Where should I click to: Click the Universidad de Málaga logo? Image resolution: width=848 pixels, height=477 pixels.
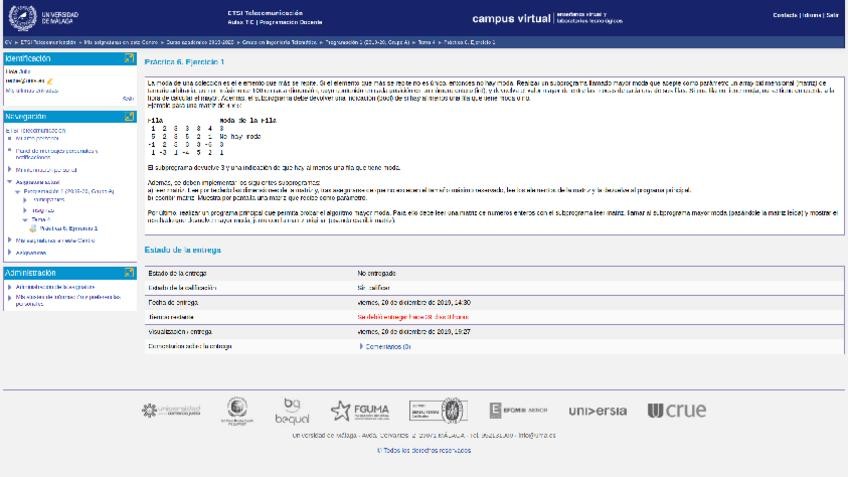pos(43,18)
